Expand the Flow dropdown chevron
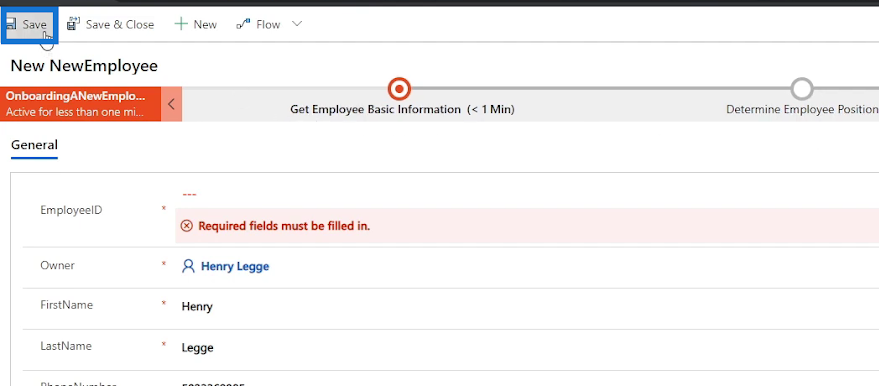 [297, 24]
